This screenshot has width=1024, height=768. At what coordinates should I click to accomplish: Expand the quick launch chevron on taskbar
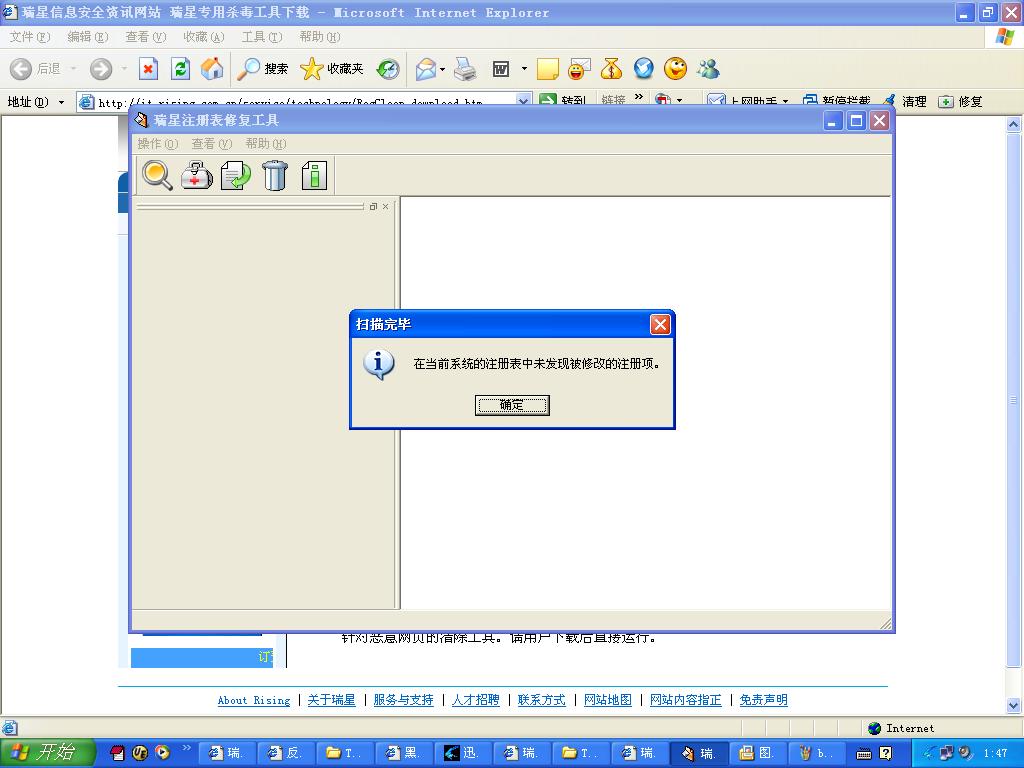(187, 748)
